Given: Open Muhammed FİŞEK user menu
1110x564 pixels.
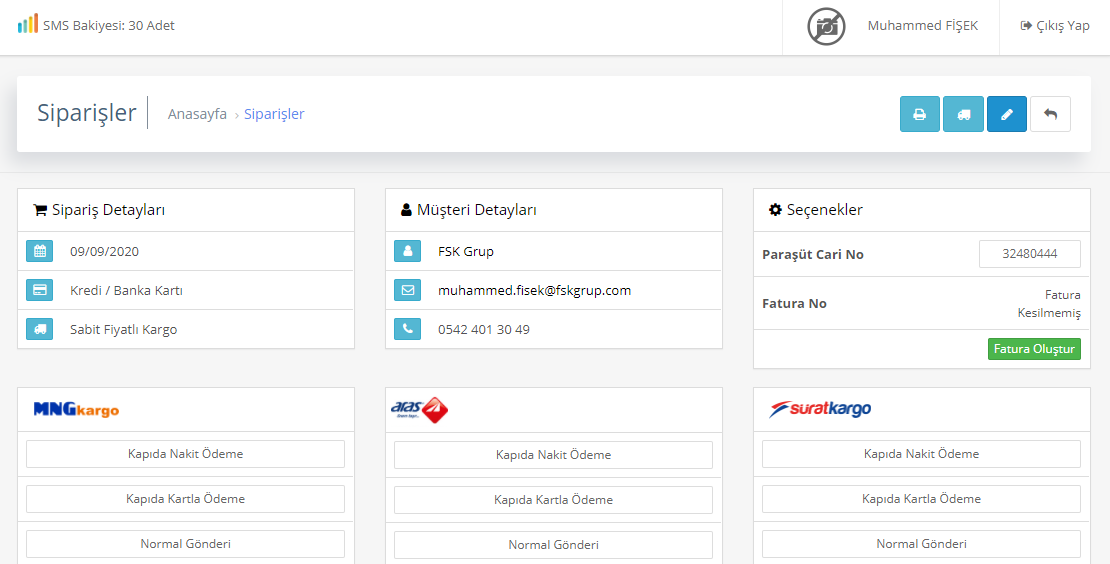Looking at the screenshot, I should (922, 25).
